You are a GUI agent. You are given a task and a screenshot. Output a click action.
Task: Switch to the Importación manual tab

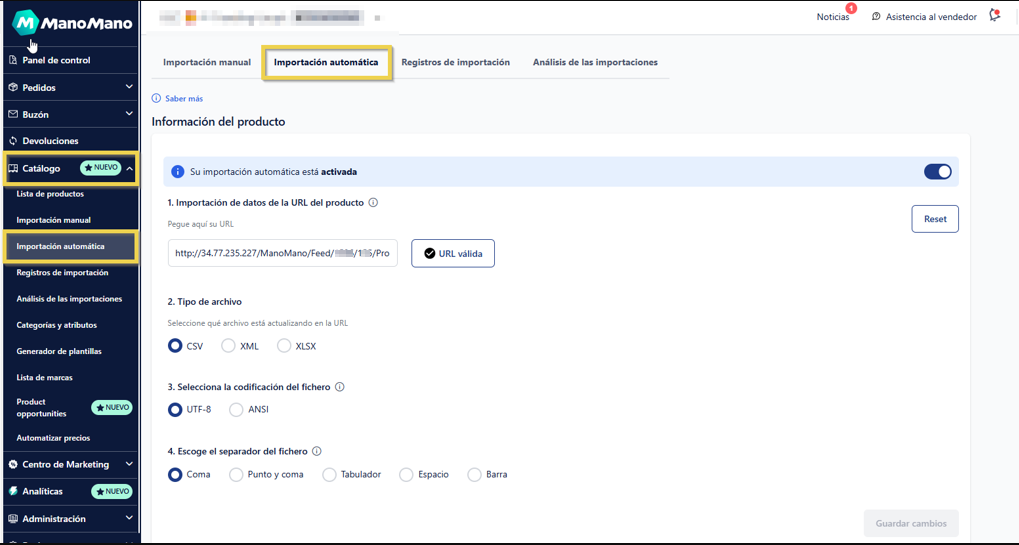point(207,62)
